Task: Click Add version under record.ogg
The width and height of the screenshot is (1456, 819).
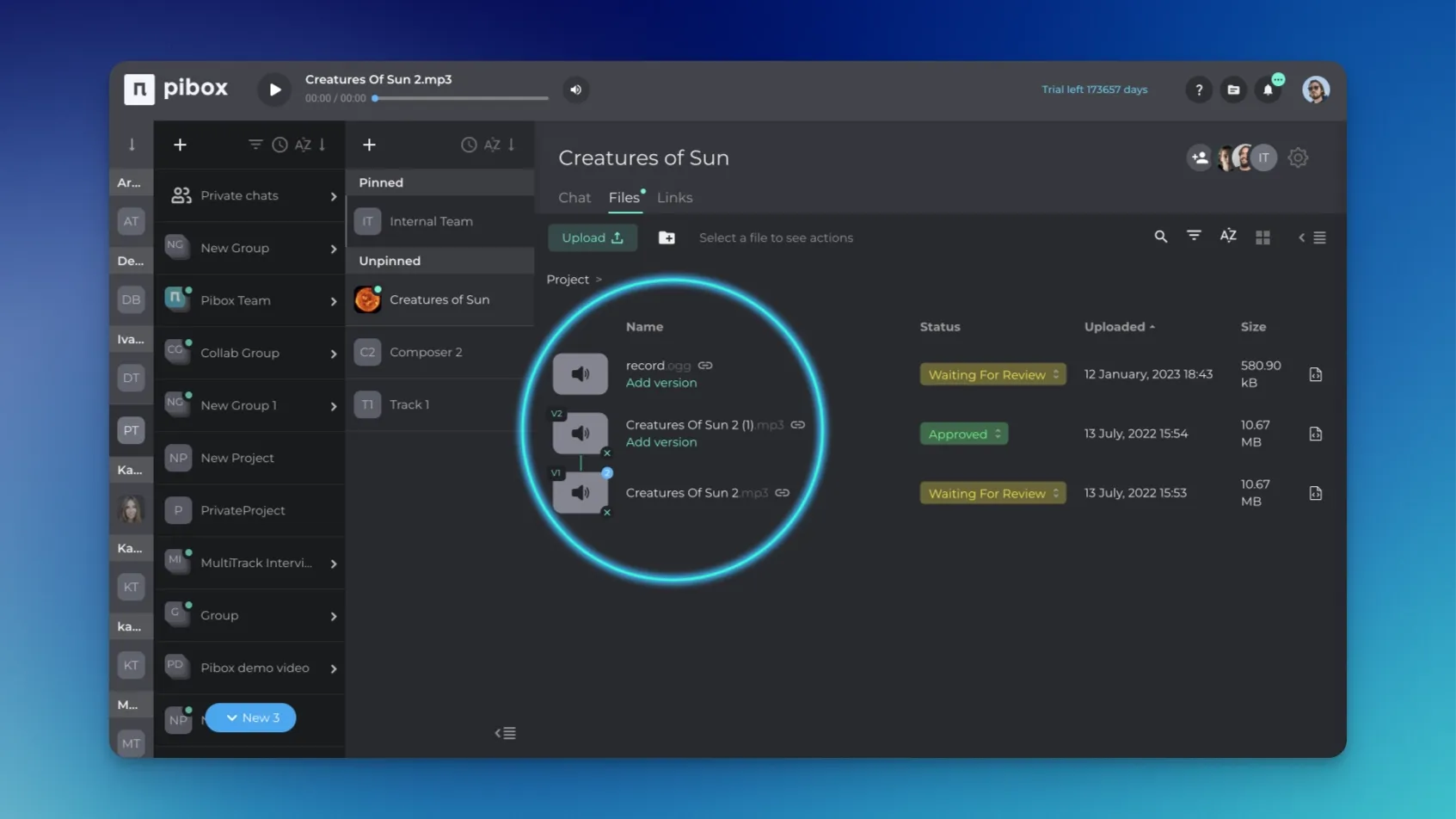Action: coord(660,383)
